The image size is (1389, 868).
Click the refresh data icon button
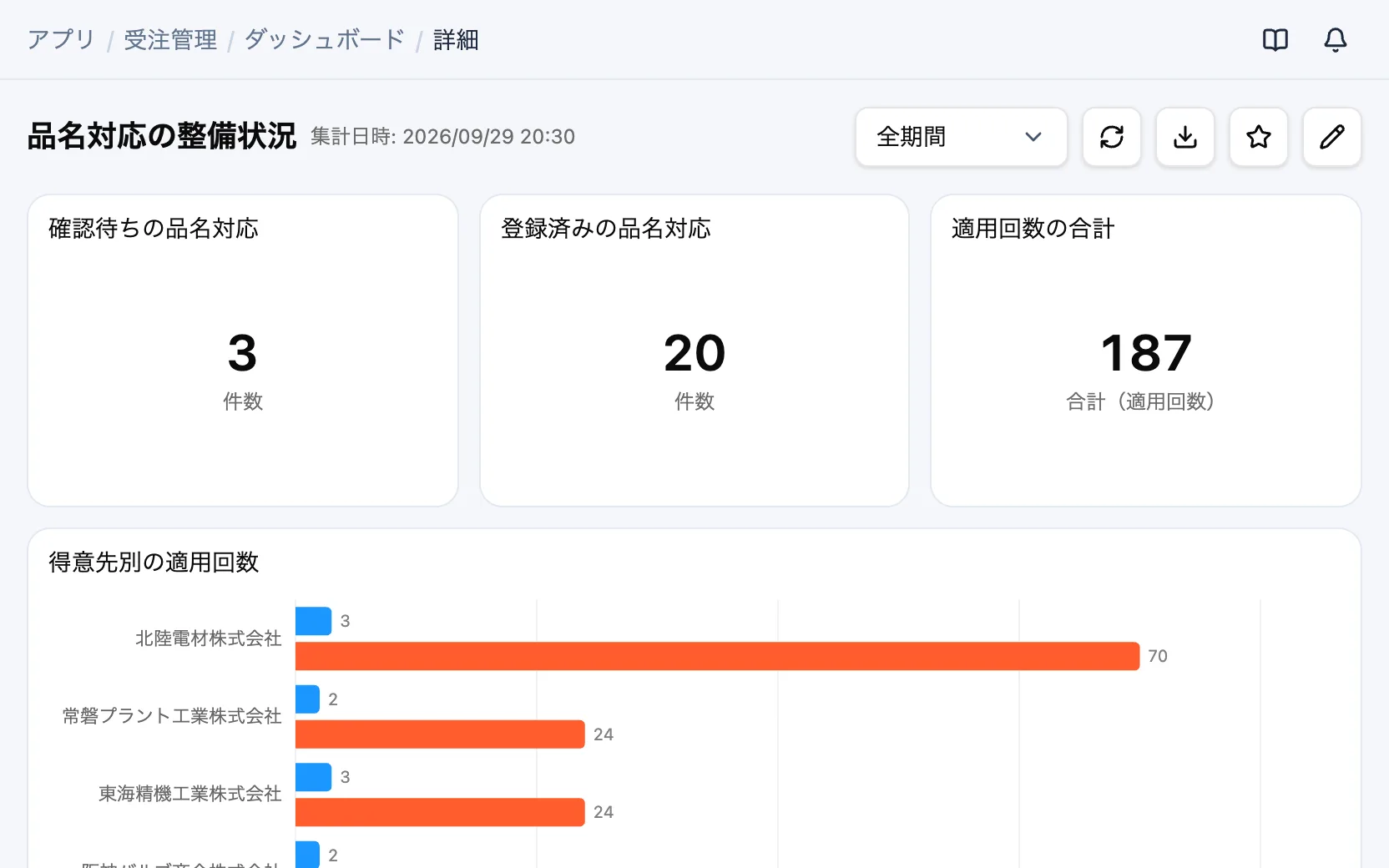tap(1111, 137)
